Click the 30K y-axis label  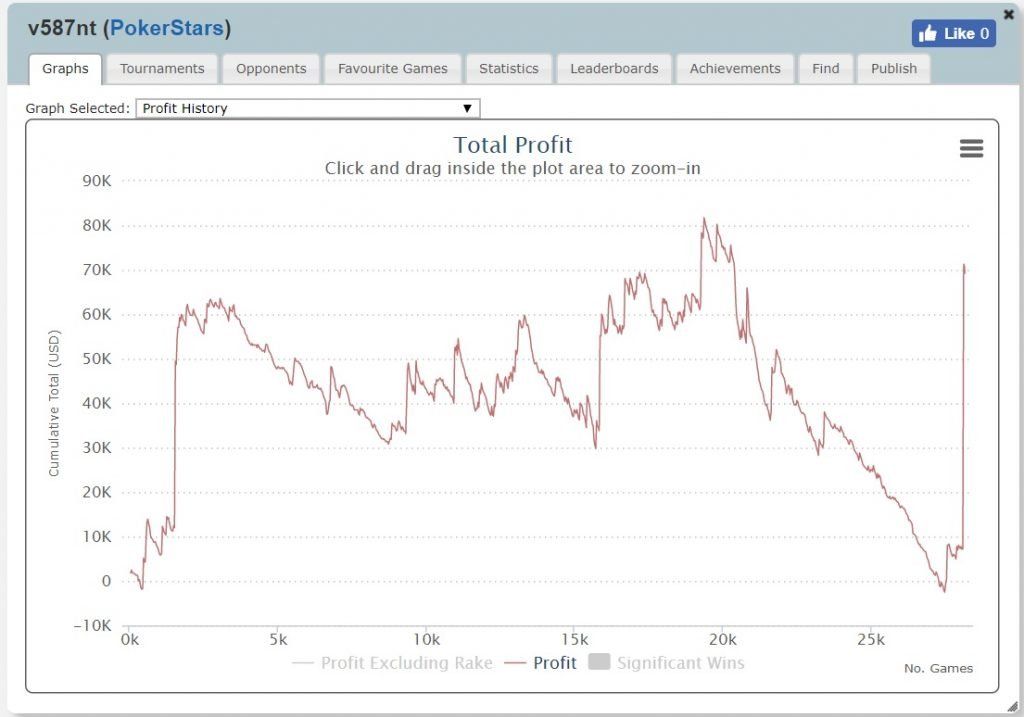tap(97, 448)
